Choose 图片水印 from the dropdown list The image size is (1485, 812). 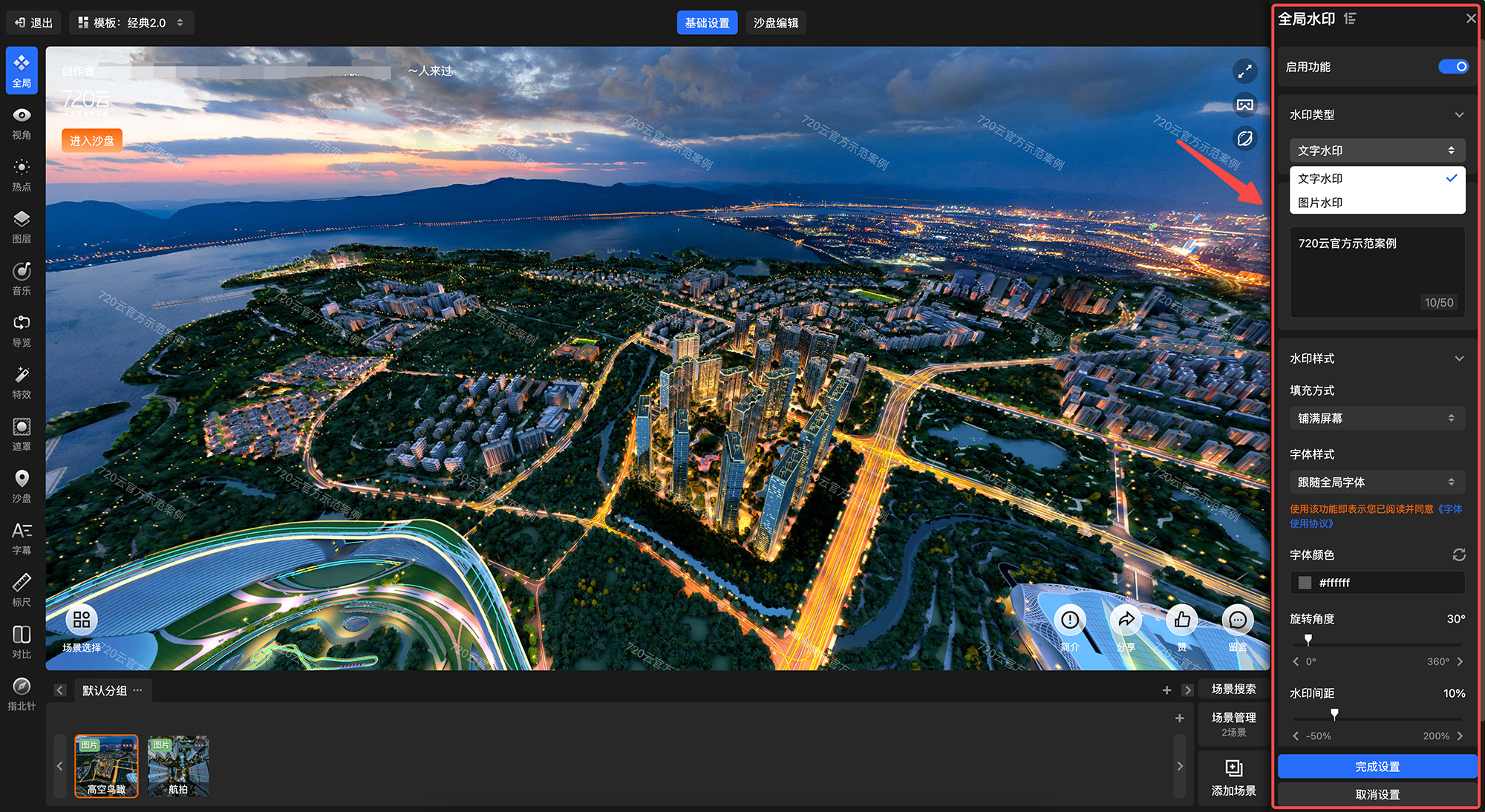coord(1320,203)
